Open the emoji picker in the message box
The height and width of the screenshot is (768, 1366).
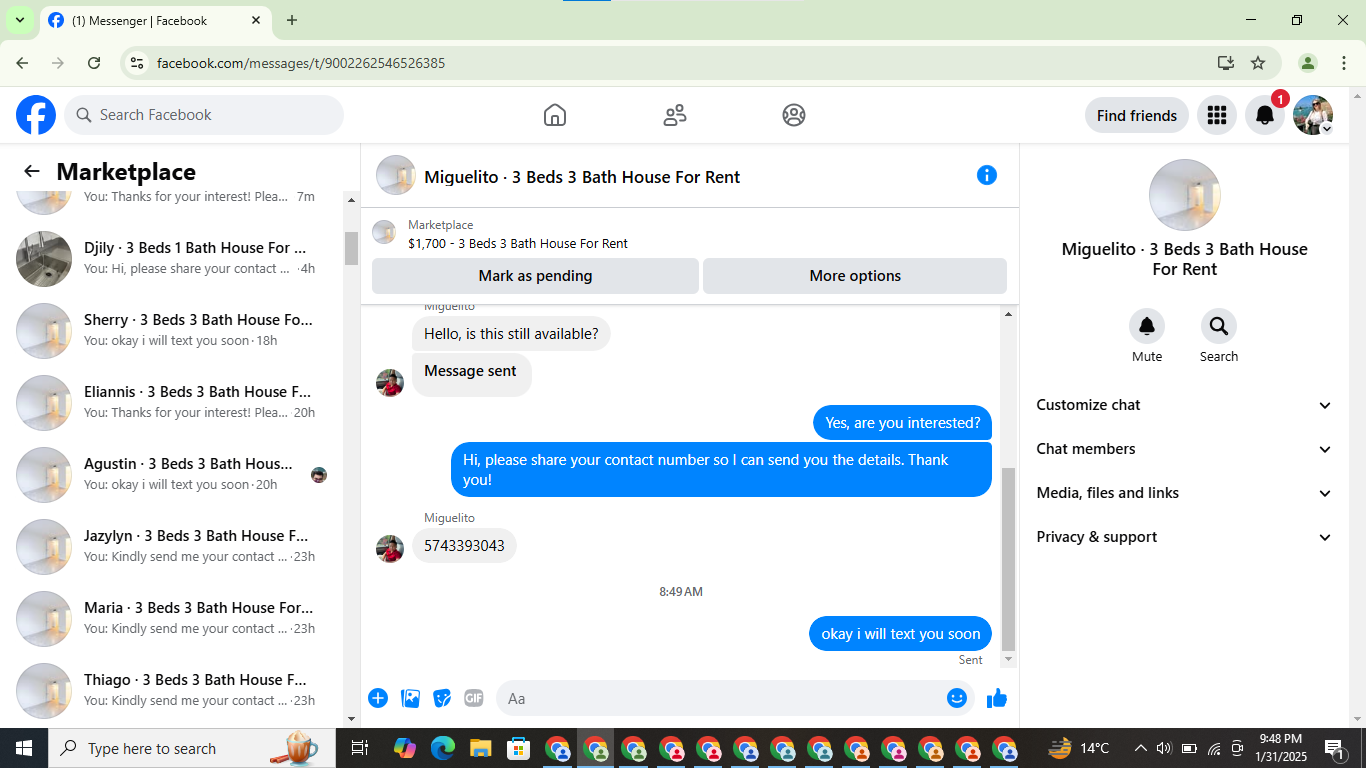[957, 698]
